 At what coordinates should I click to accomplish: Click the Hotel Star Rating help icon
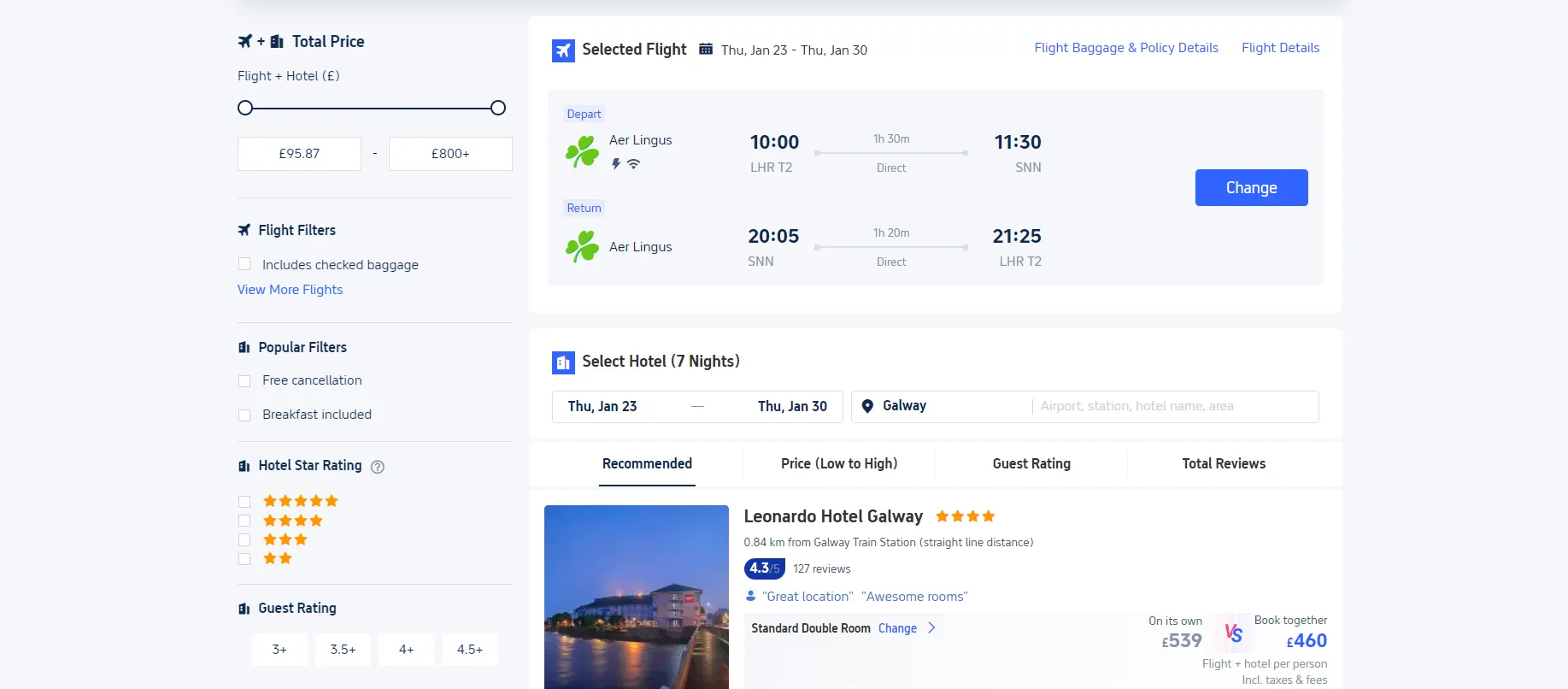pyautogui.click(x=378, y=467)
